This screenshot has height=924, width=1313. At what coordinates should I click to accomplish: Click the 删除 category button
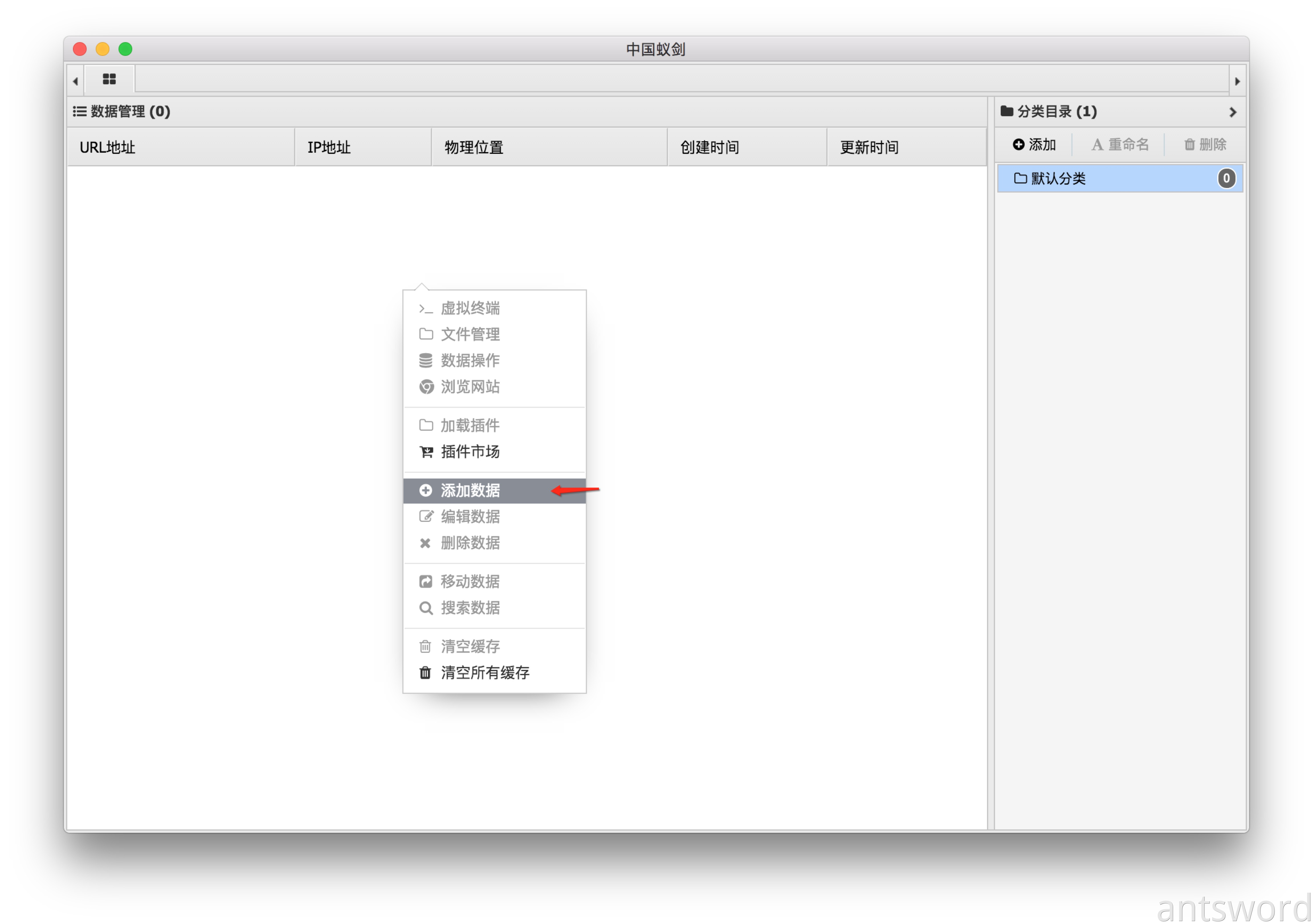coord(1205,145)
